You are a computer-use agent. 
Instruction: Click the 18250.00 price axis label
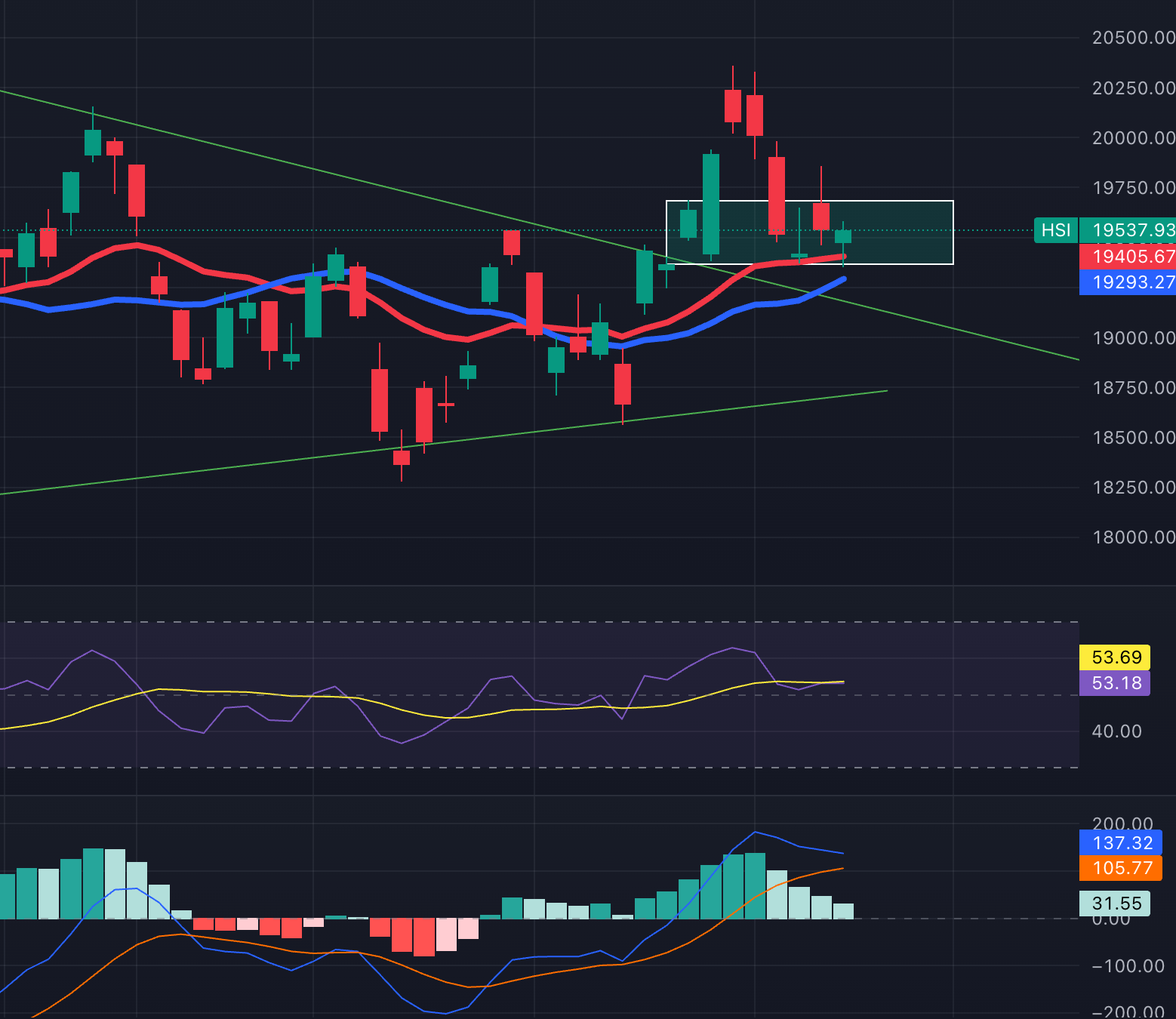point(1134,488)
